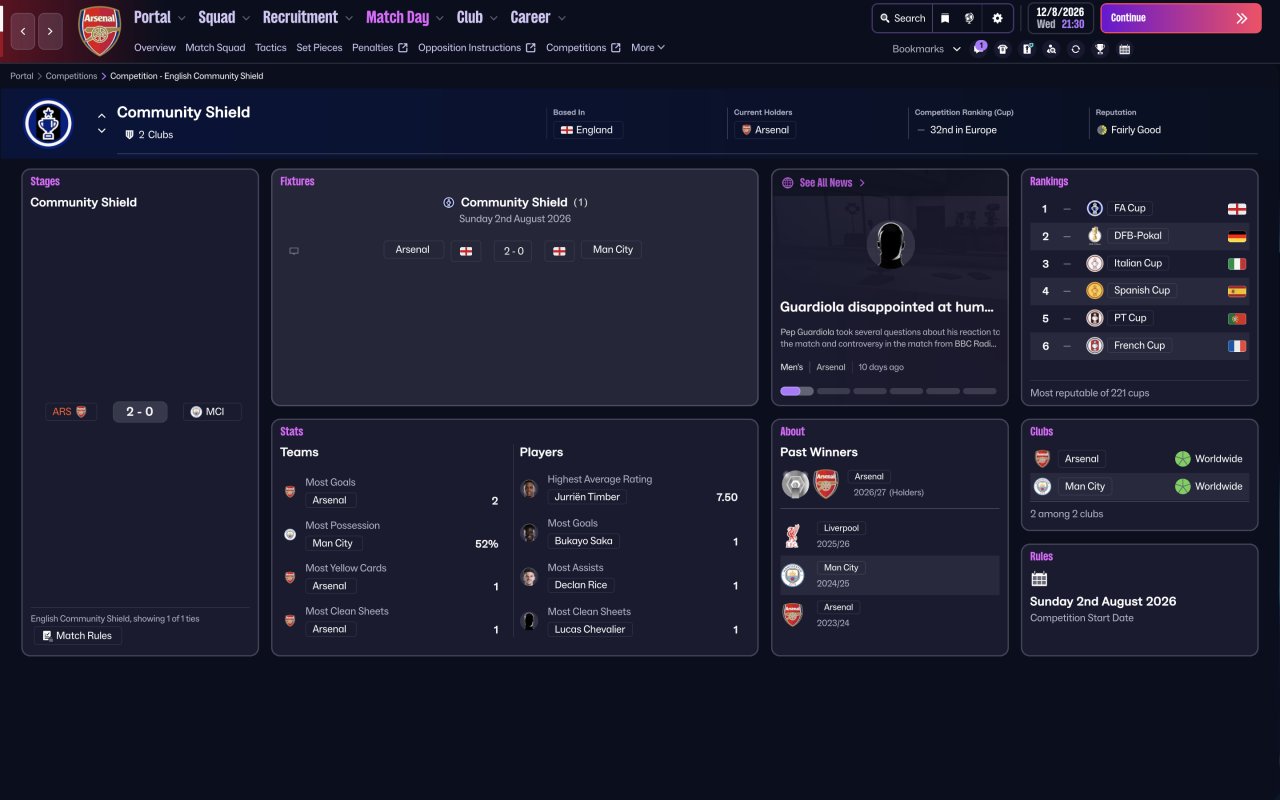Go forward with the right arrow button
Screen dimensions: 1280x800
pyautogui.click(x=50, y=31)
